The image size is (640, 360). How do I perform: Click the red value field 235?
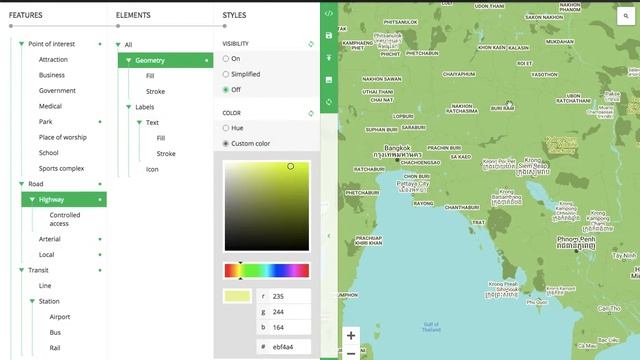tap(283, 296)
